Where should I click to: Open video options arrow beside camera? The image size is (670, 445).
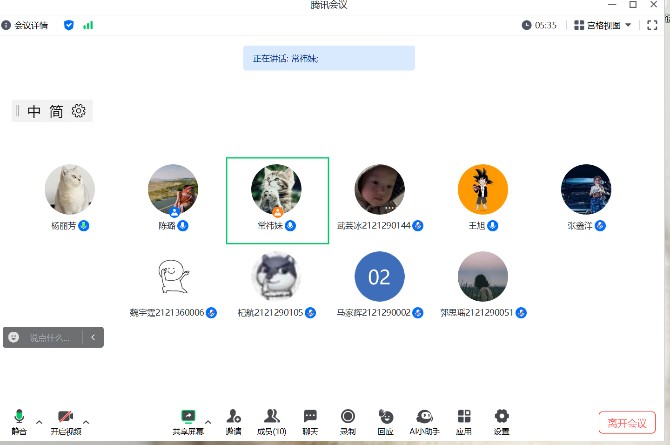[x=86, y=421]
